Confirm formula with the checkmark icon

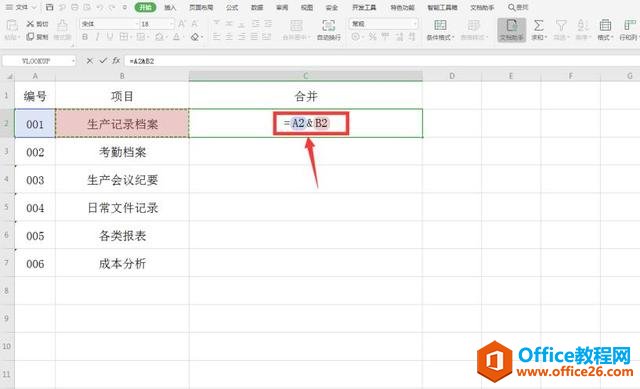tap(103, 60)
